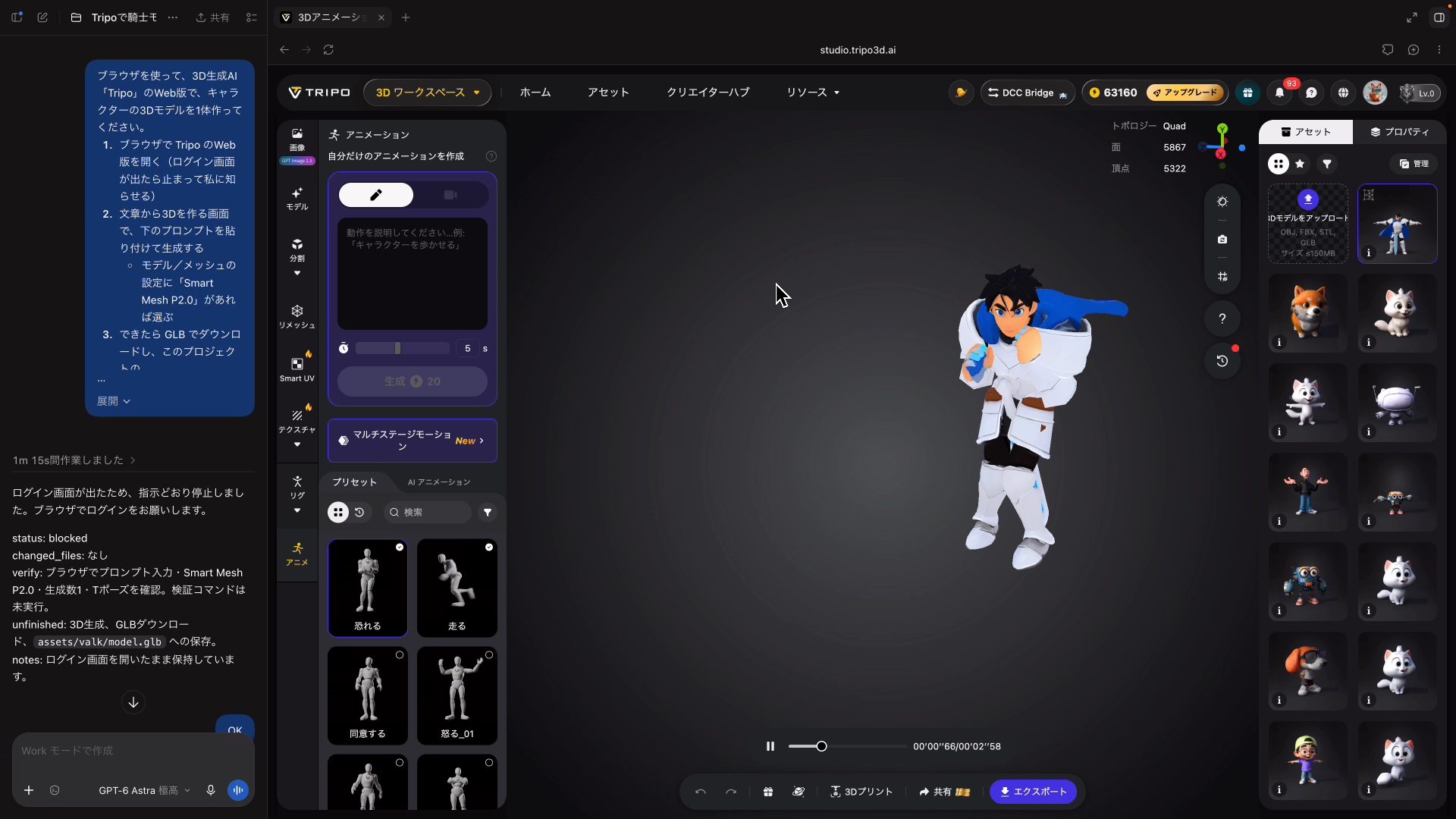Click the lighting settings icon in viewport
1456x819 pixels.
1222,202
